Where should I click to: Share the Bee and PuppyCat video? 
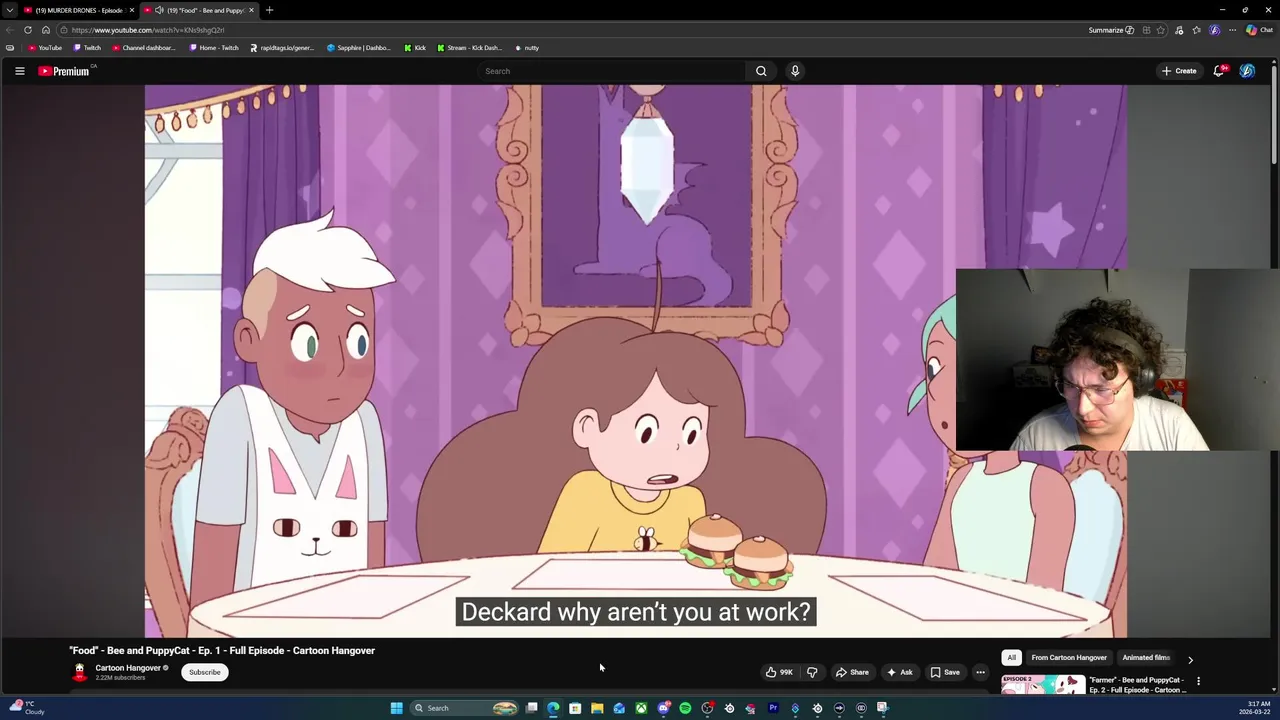pos(852,672)
